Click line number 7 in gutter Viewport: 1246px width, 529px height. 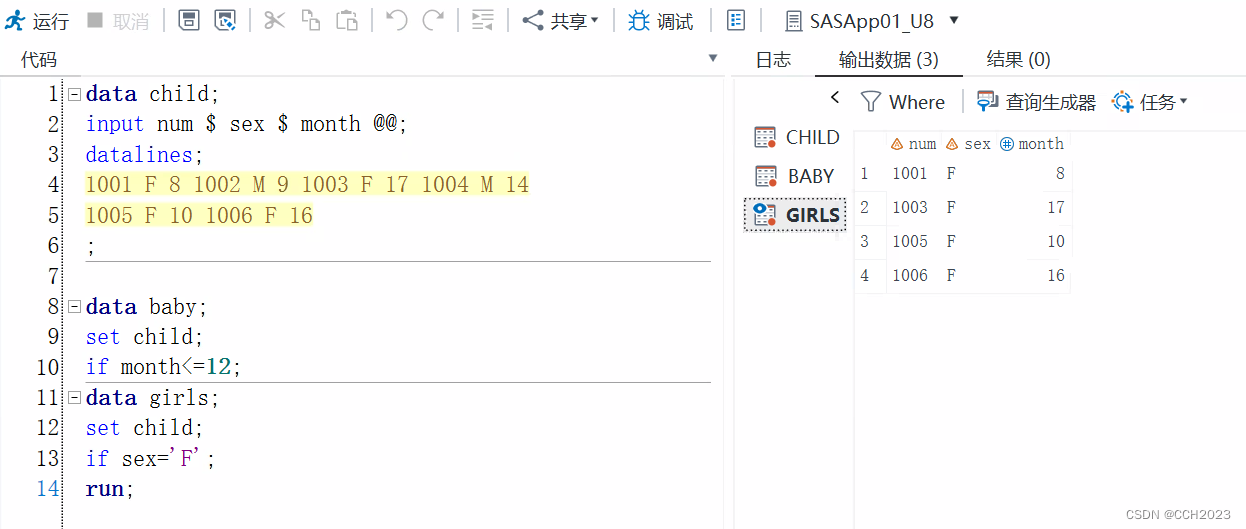(52, 276)
